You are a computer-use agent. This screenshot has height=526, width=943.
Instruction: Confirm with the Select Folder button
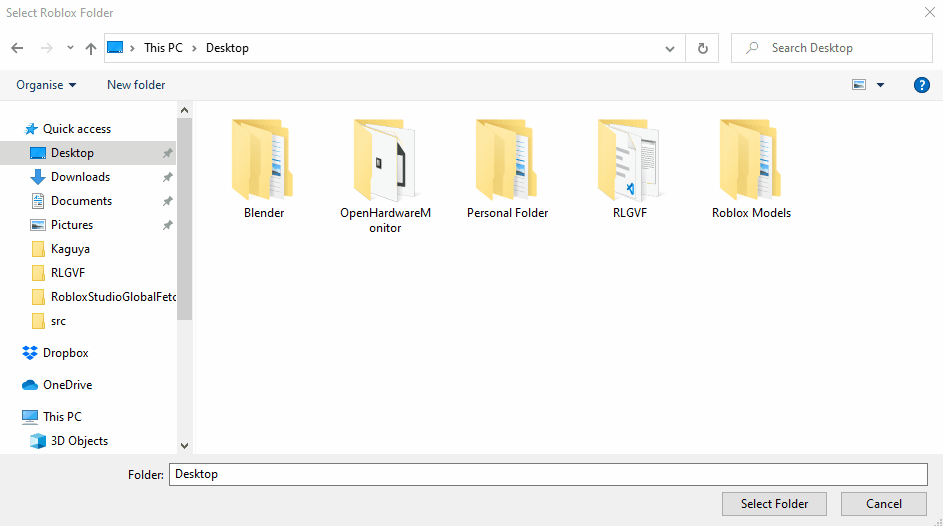click(774, 504)
